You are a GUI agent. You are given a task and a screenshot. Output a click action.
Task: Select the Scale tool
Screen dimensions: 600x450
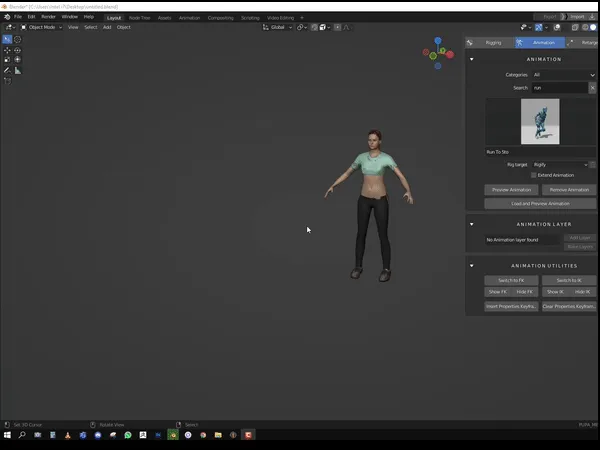coord(7,59)
